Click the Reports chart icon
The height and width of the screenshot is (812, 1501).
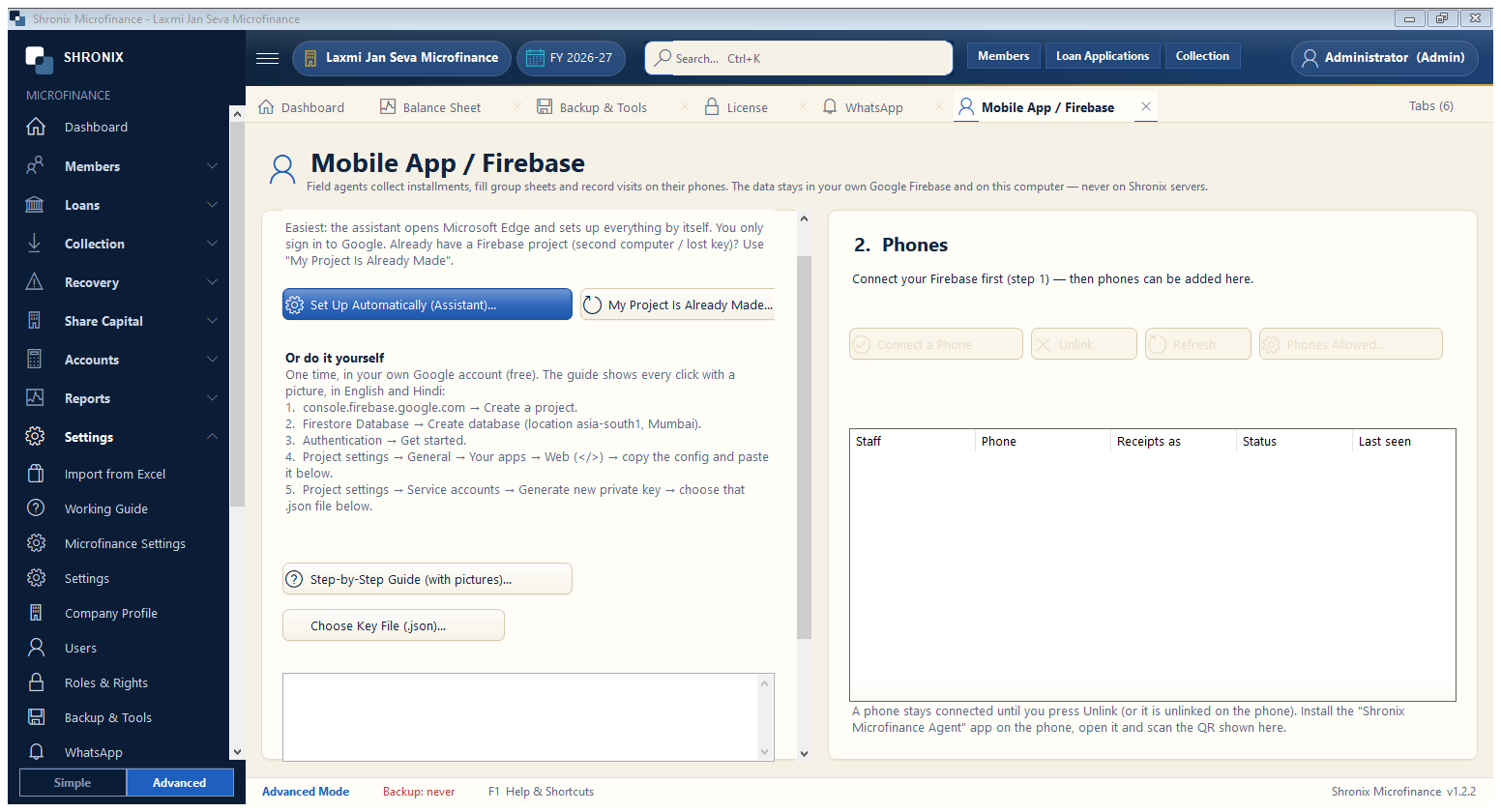pos(35,398)
